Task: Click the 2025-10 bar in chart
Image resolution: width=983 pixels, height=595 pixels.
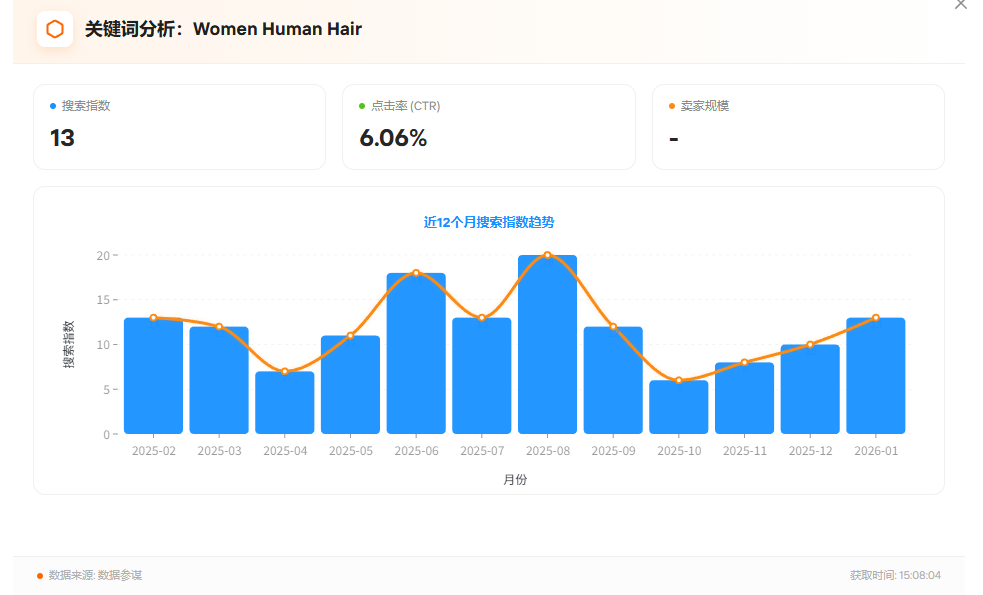Action: click(x=679, y=407)
